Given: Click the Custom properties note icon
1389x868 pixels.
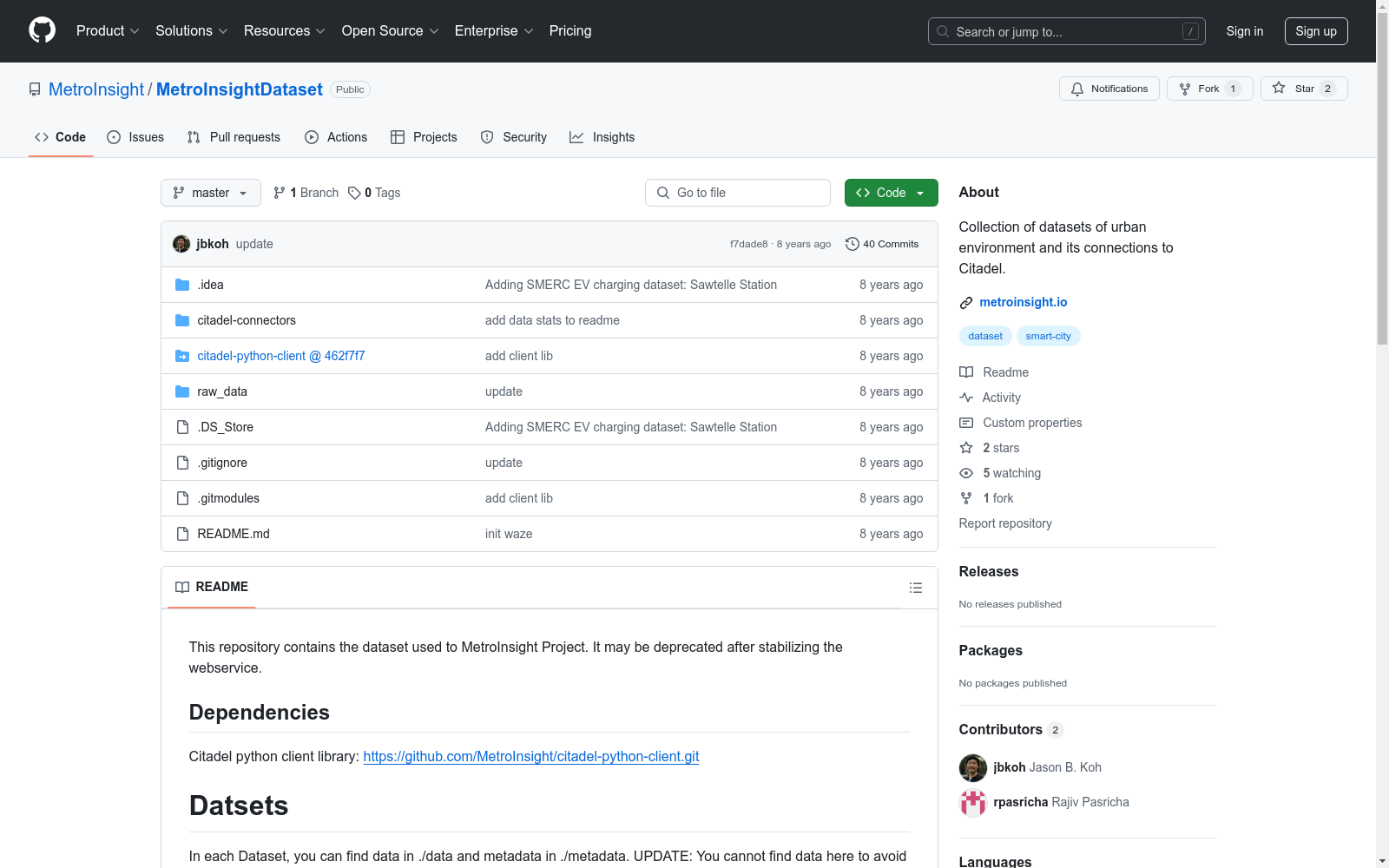Looking at the screenshot, I should pos(966,423).
